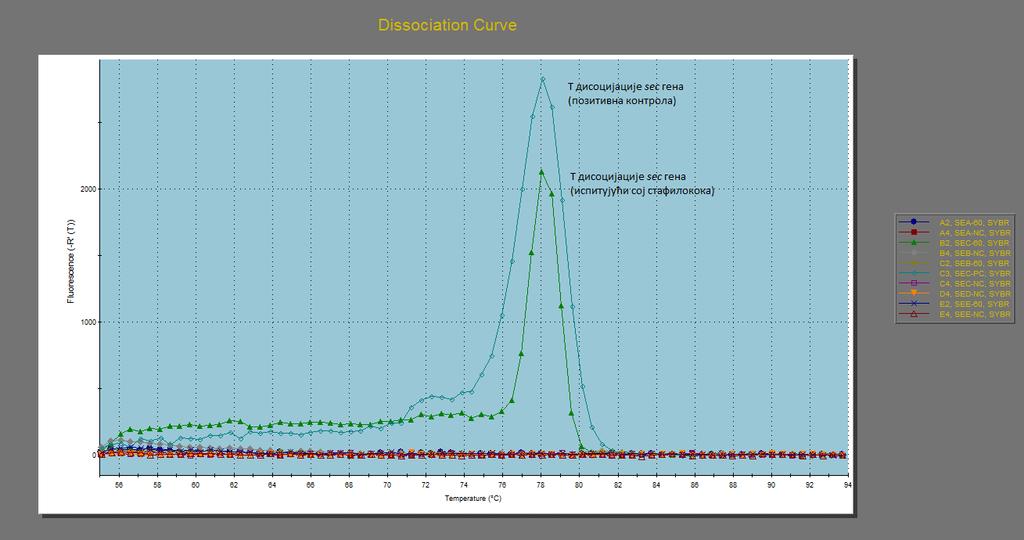Click the C4 SEC-NC purple square legend marker
Image resolution: width=1024 pixels, height=540 pixels.
click(914, 283)
